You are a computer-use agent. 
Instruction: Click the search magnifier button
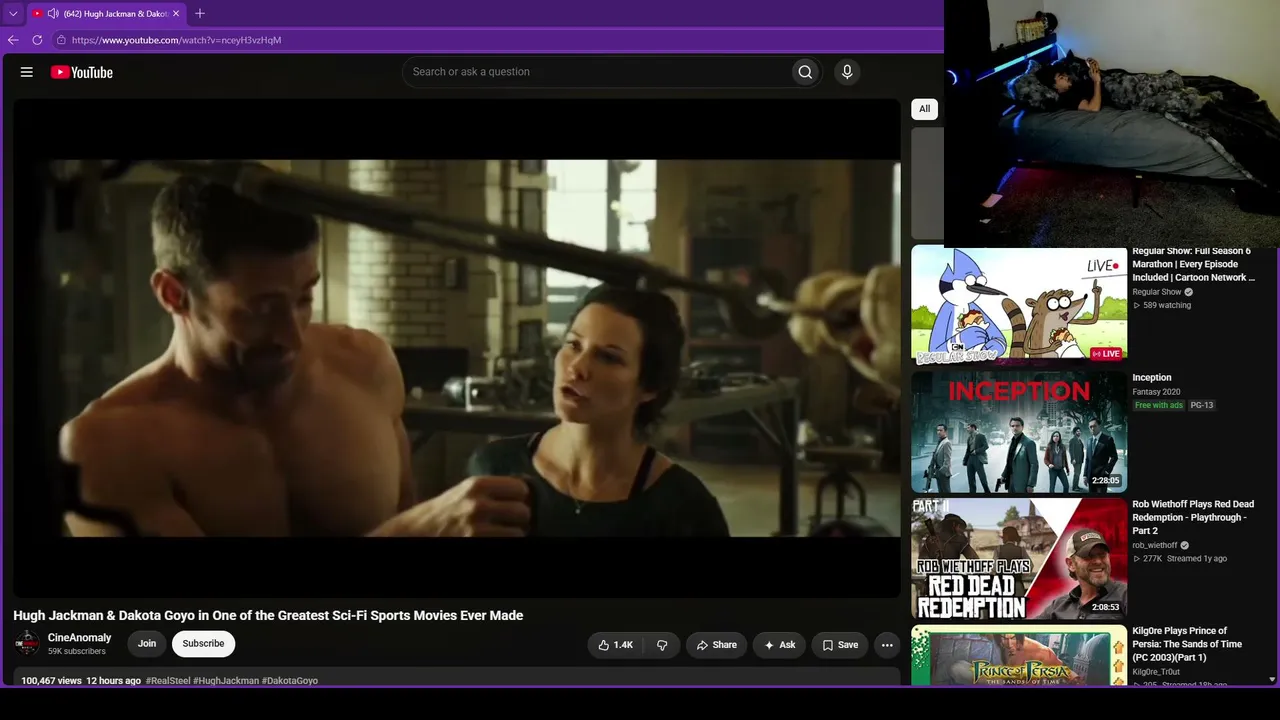(x=805, y=72)
